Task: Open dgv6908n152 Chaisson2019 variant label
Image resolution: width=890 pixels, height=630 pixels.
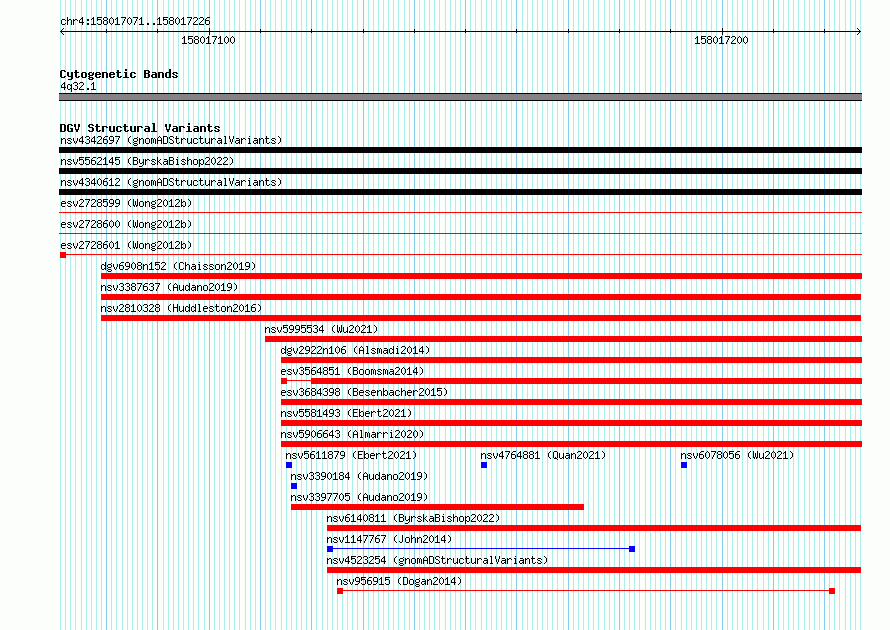Action: coord(178,266)
